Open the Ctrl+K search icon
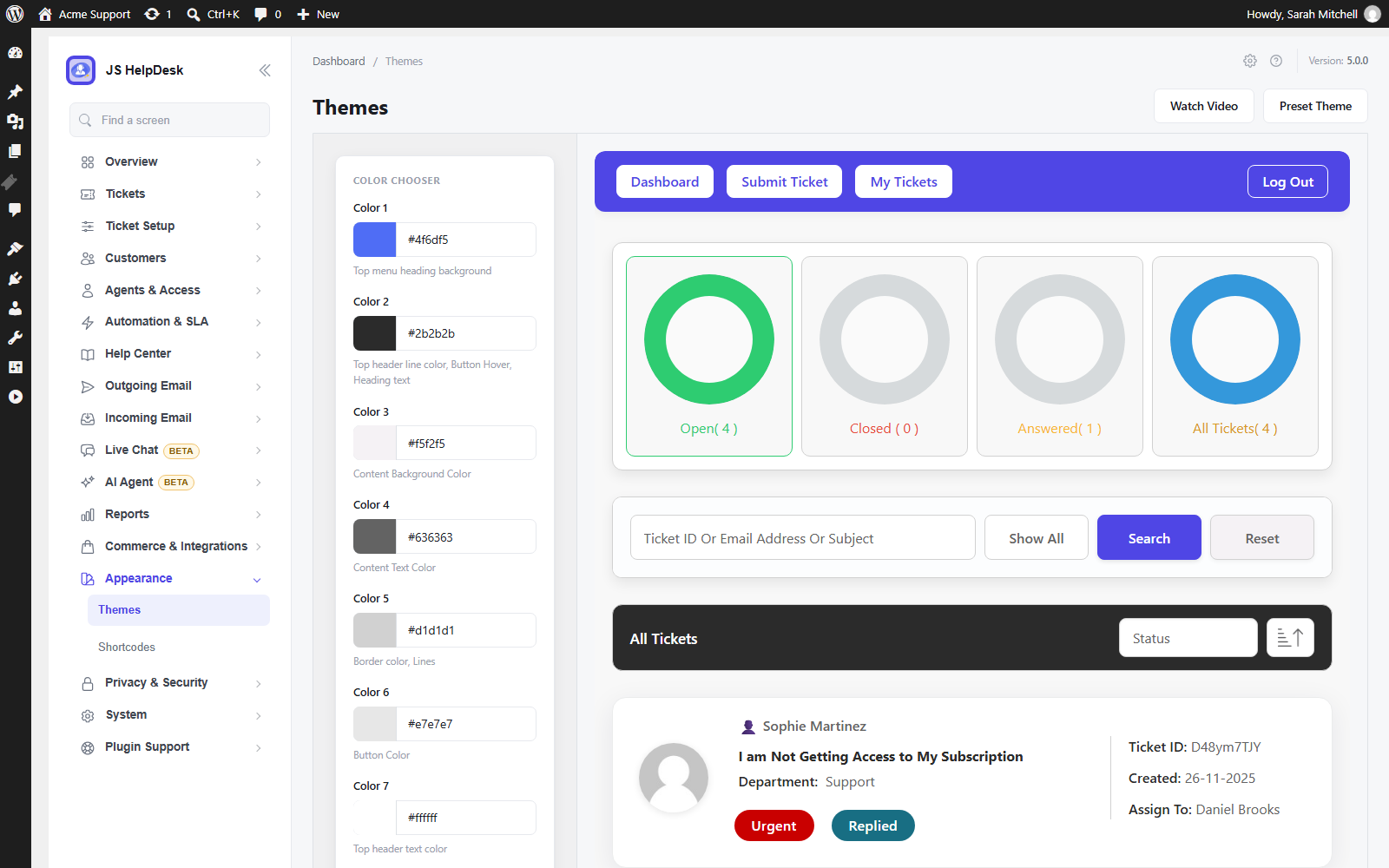Viewport: 1389px width, 868px height. 194,14
